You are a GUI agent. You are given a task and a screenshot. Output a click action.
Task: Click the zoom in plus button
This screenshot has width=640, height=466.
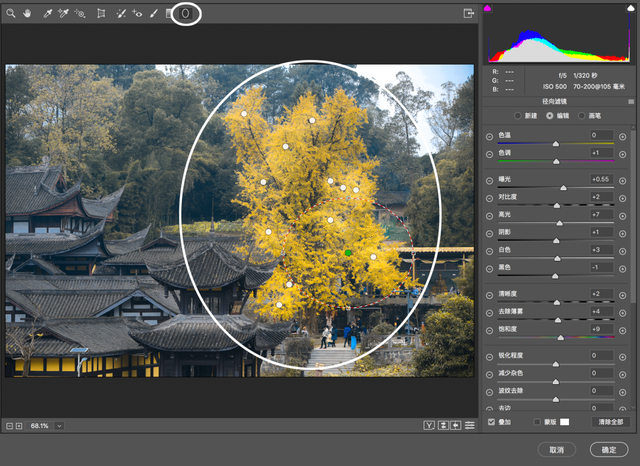click(x=19, y=426)
